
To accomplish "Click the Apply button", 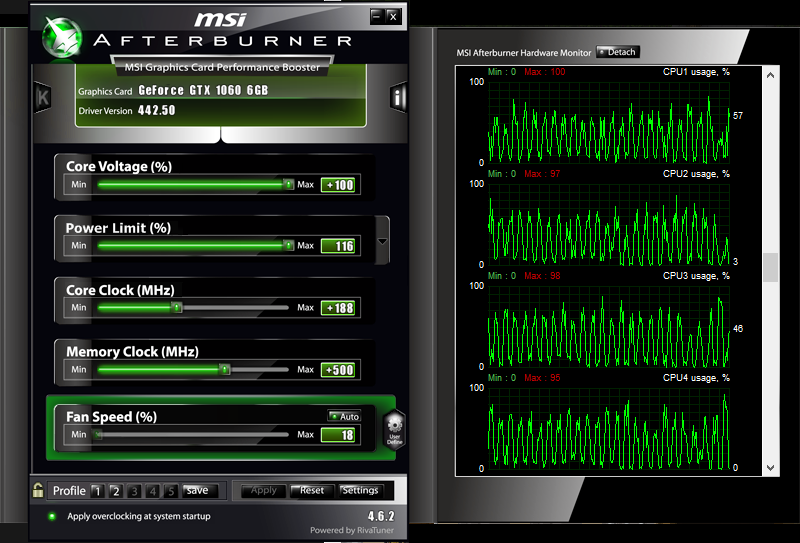I will point(263,490).
